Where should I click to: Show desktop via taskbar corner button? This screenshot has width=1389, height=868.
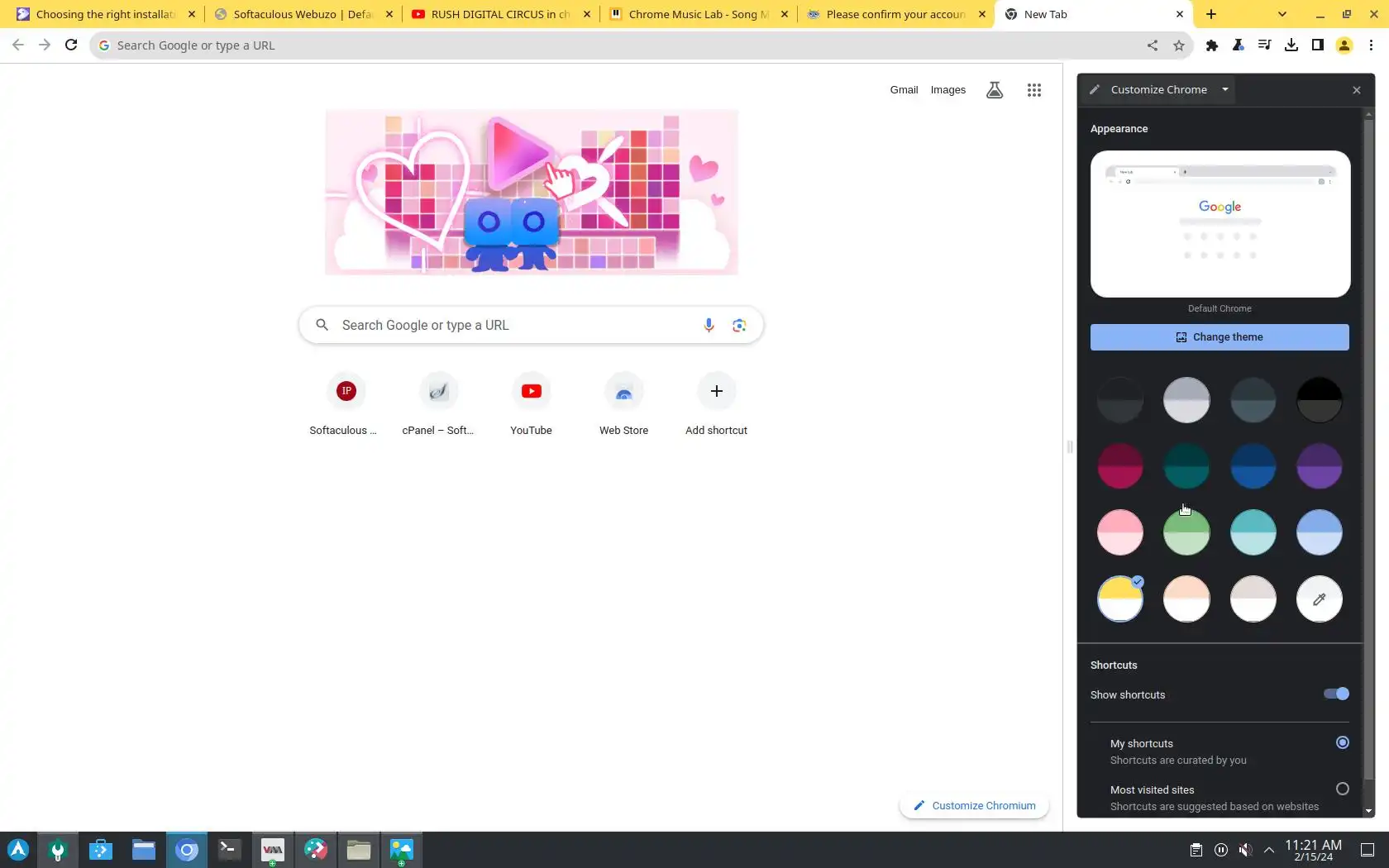(1368, 850)
